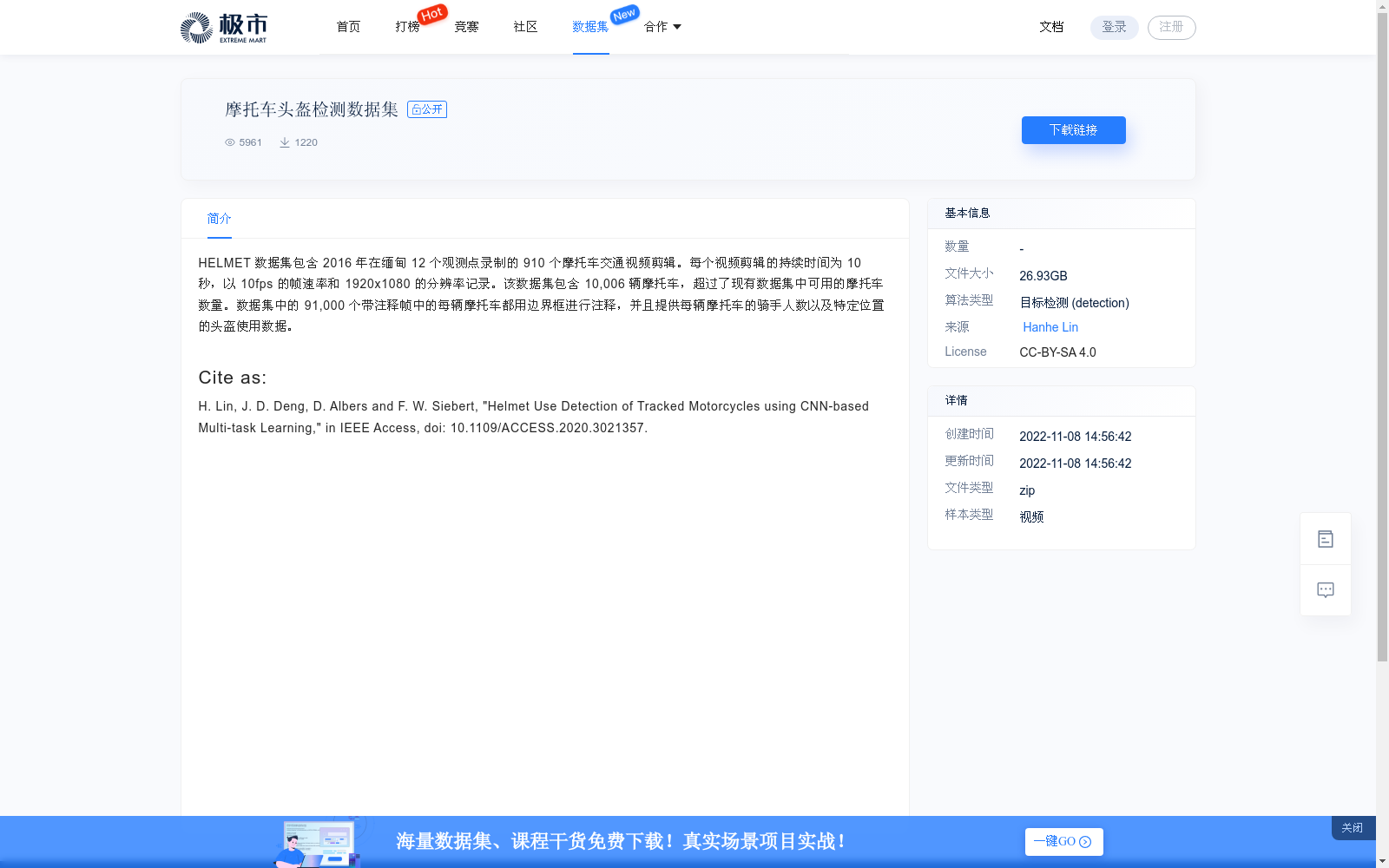Viewport: 1389px width, 868px height.
Task: Open the 打榜 nav item
Action: (407, 27)
